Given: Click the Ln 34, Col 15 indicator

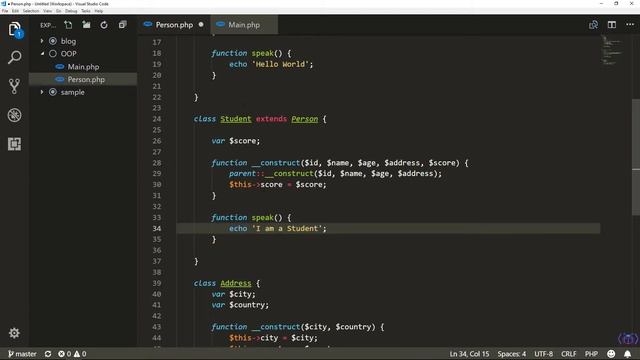Looking at the screenshot, I should [469, 354].
